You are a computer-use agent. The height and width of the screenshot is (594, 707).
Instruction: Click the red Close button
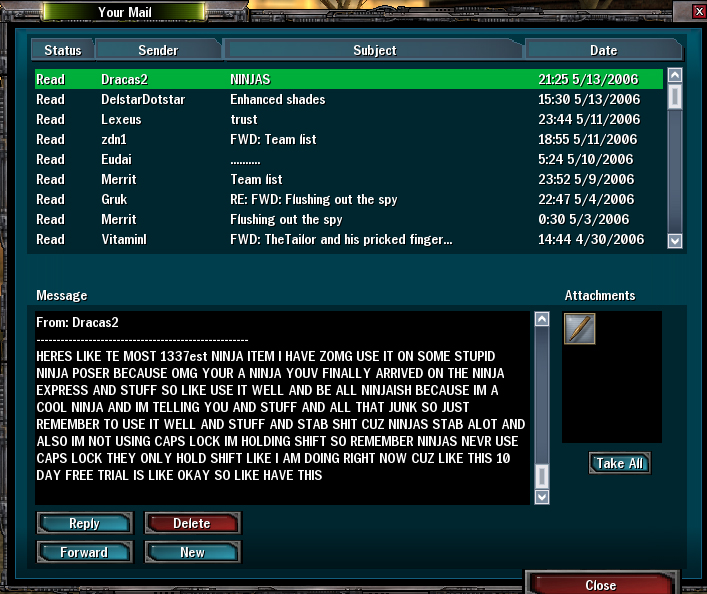pyautogui.click(x=602, y=584)
